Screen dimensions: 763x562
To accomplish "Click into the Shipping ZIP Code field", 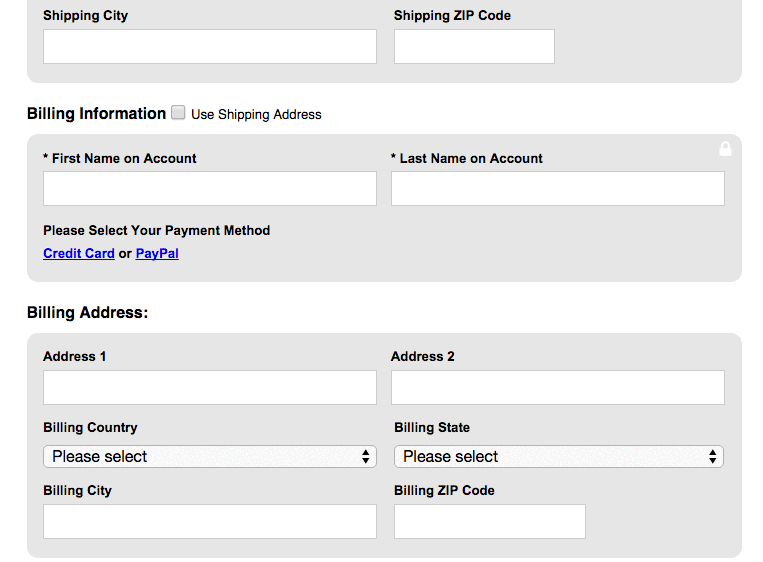I will tap(474, 46).
